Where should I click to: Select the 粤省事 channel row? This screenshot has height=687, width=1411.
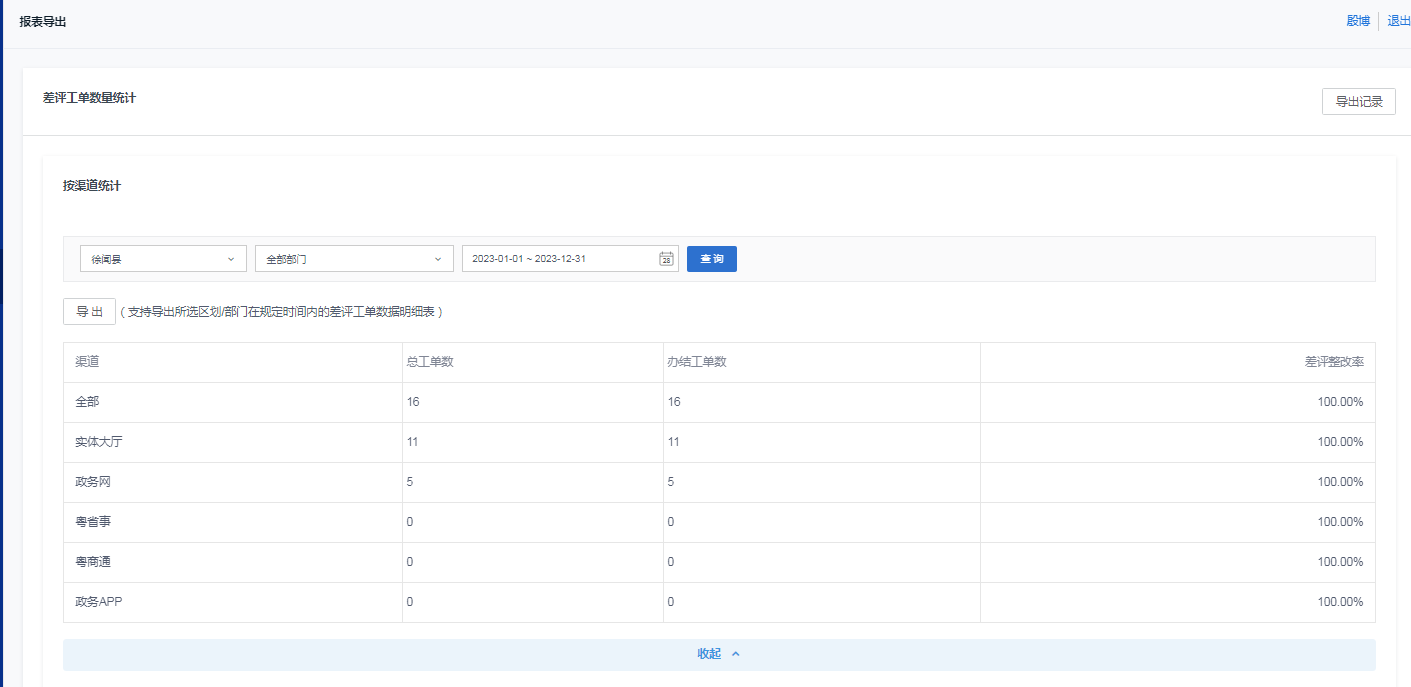93,522
